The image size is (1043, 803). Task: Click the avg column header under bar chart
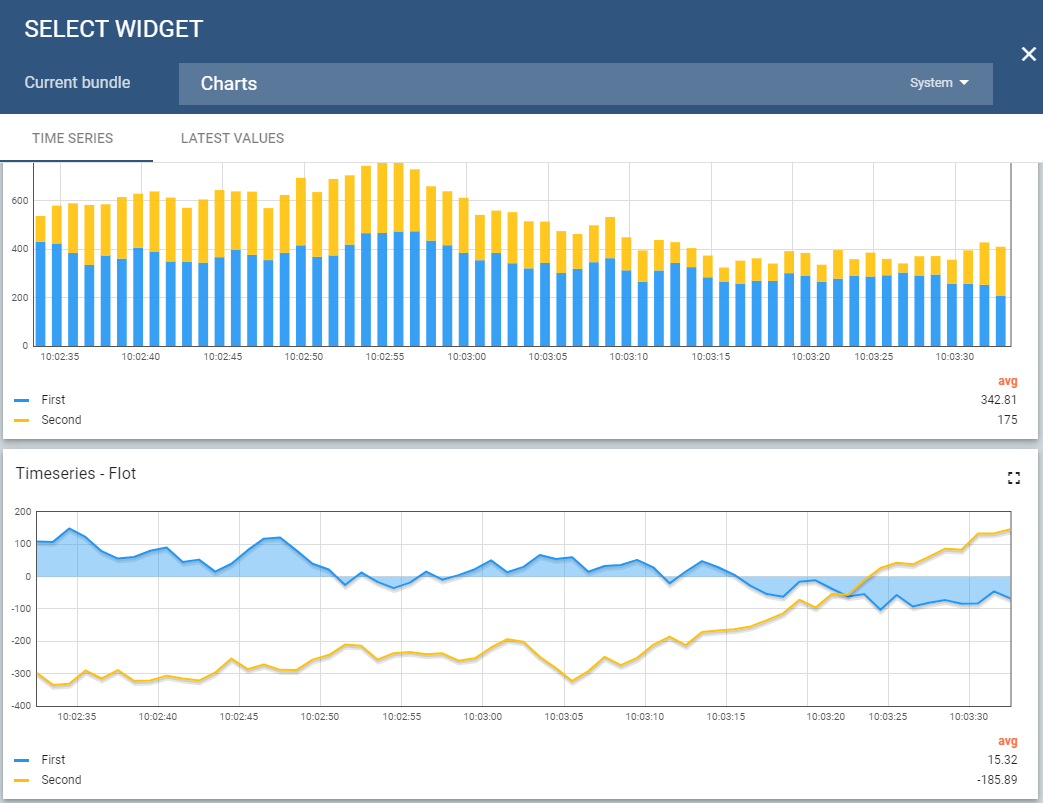pos(1007,381)
